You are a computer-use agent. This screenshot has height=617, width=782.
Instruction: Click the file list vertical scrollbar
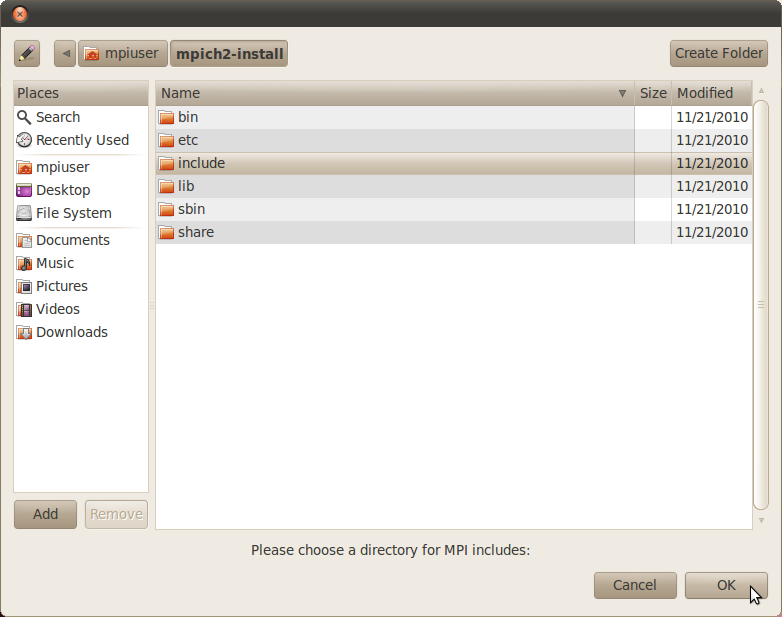point(761,305)
